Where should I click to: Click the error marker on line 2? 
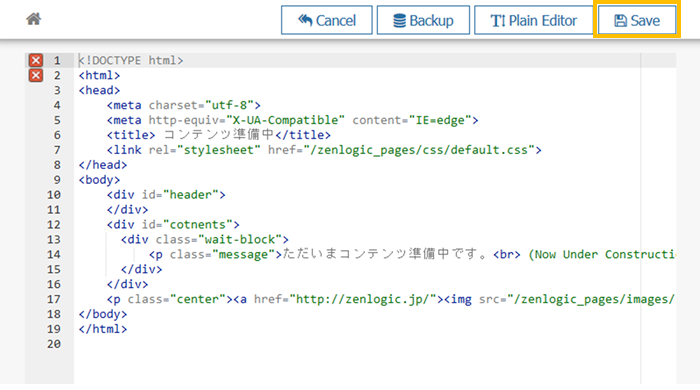point(36,75)
